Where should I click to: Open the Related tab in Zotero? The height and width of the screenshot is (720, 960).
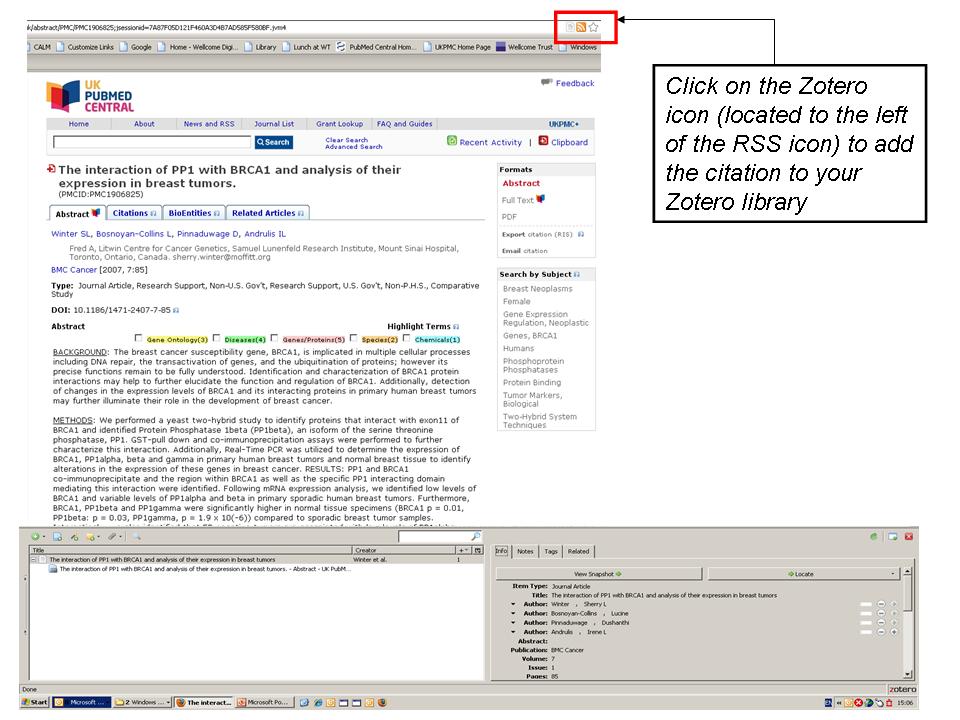pyautogui.click(x=579, y=551)
